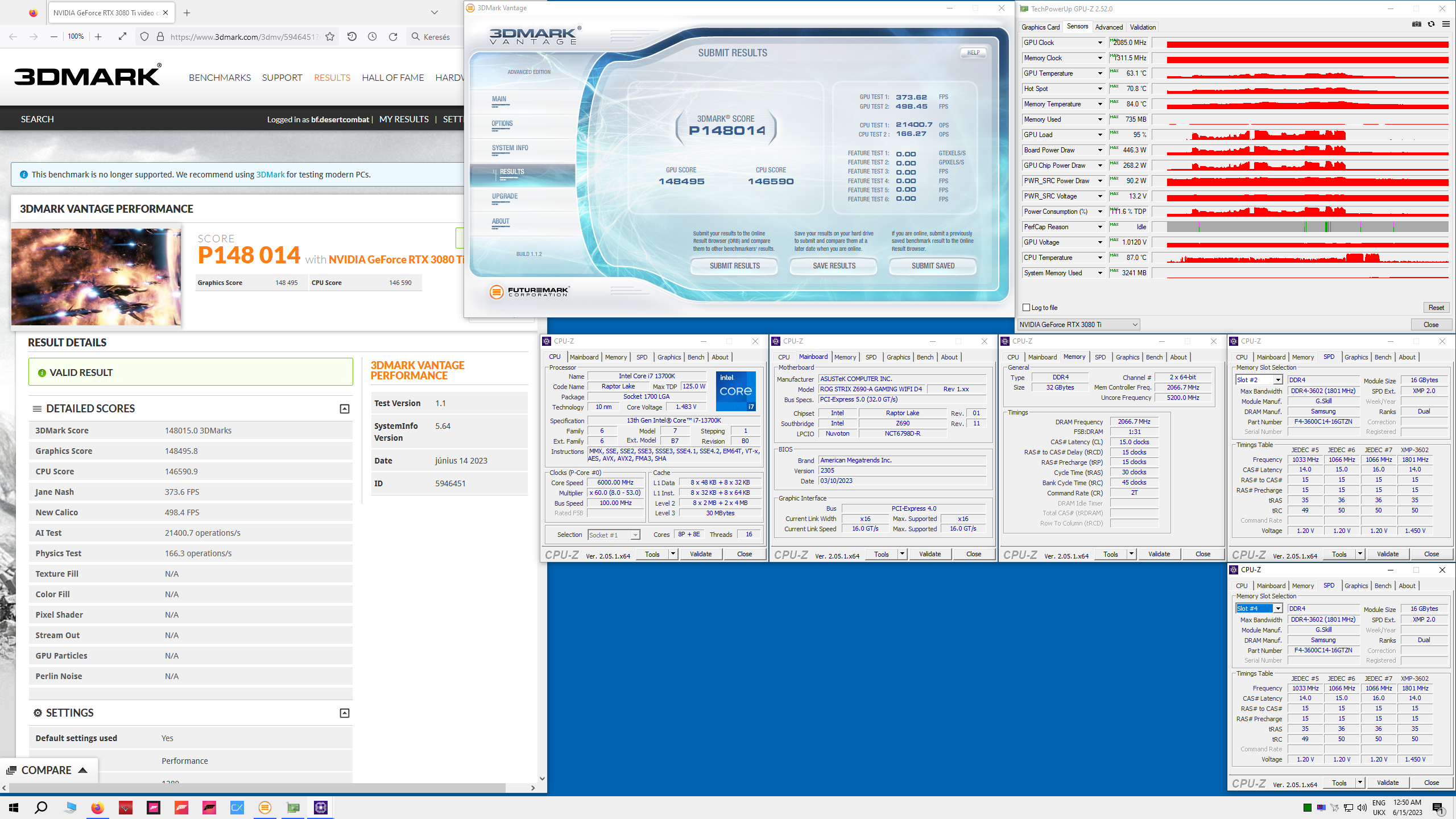
Task: Click the Firefox fullscreen arrows icon
Action: pyautogui.click(x=122, y=36)
